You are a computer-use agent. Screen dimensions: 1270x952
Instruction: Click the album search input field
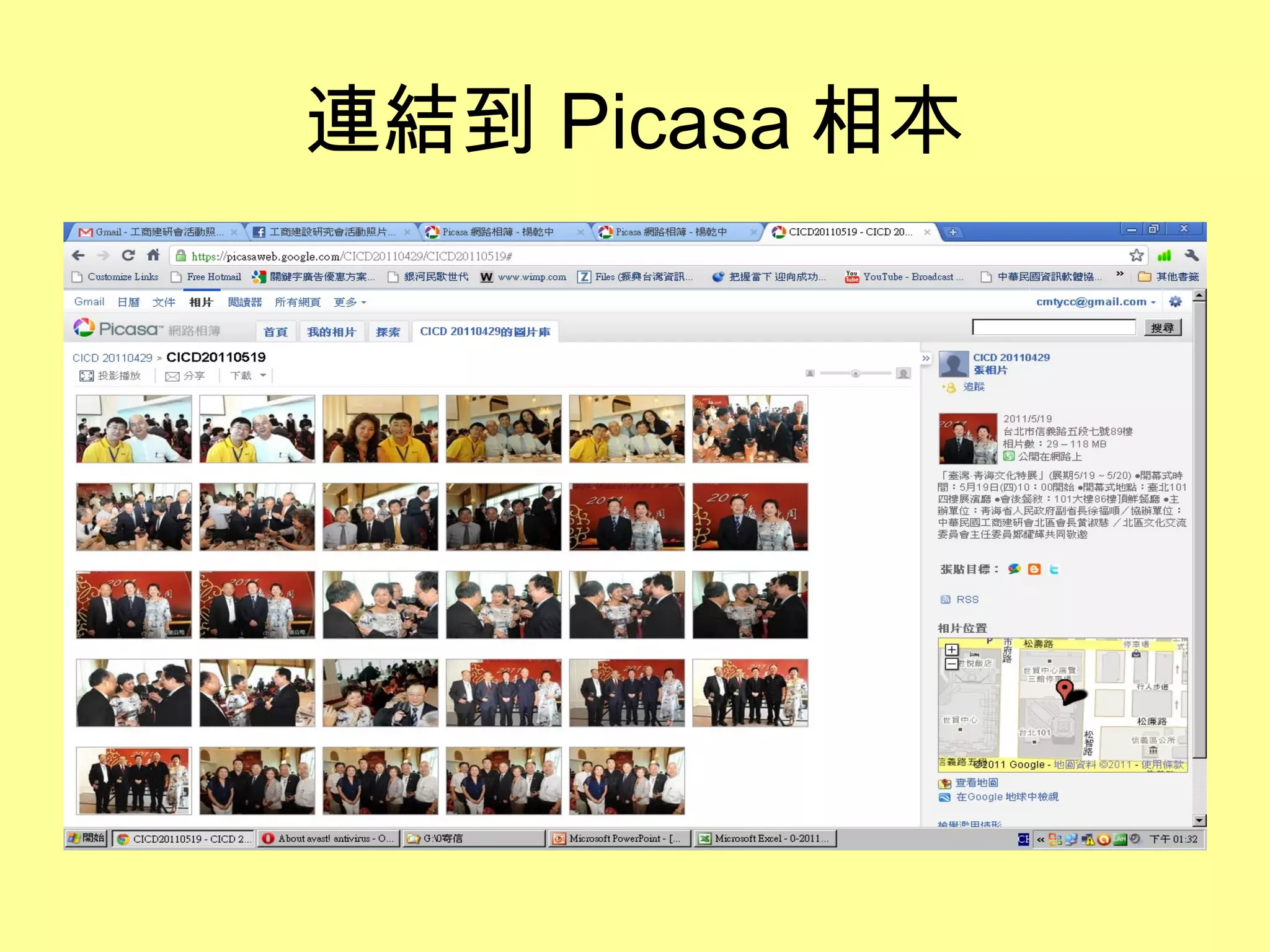1054,327
